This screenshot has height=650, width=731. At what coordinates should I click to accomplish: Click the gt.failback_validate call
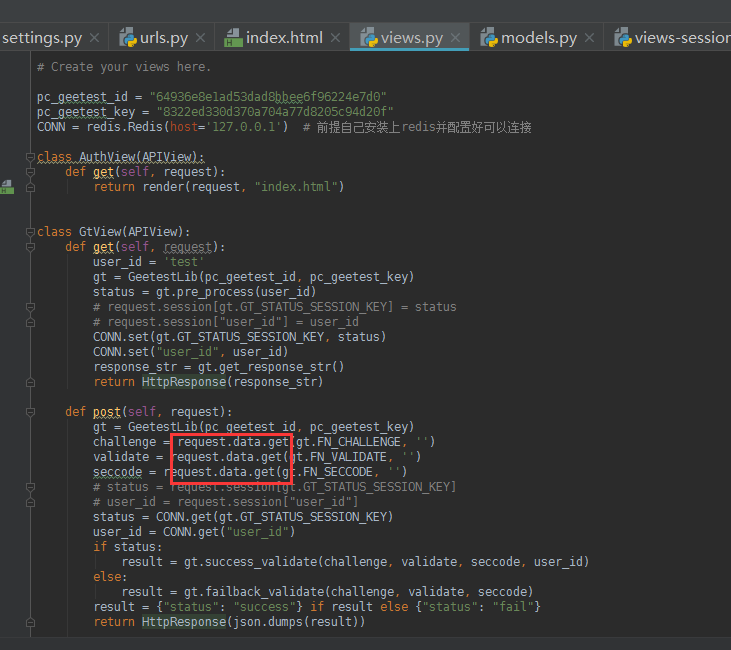pyautogui.click(x=359, y=592)
